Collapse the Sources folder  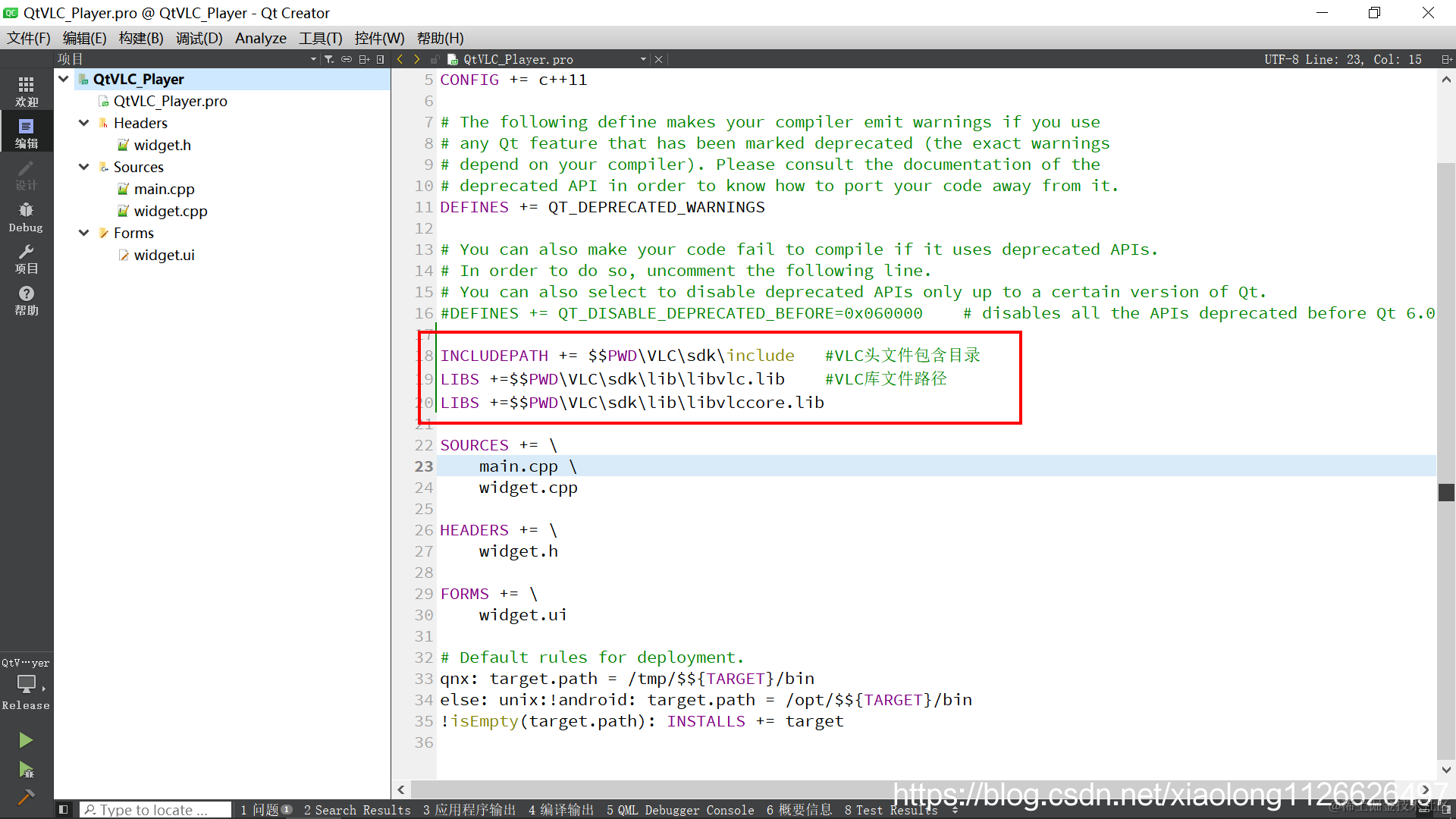[84, 167]
